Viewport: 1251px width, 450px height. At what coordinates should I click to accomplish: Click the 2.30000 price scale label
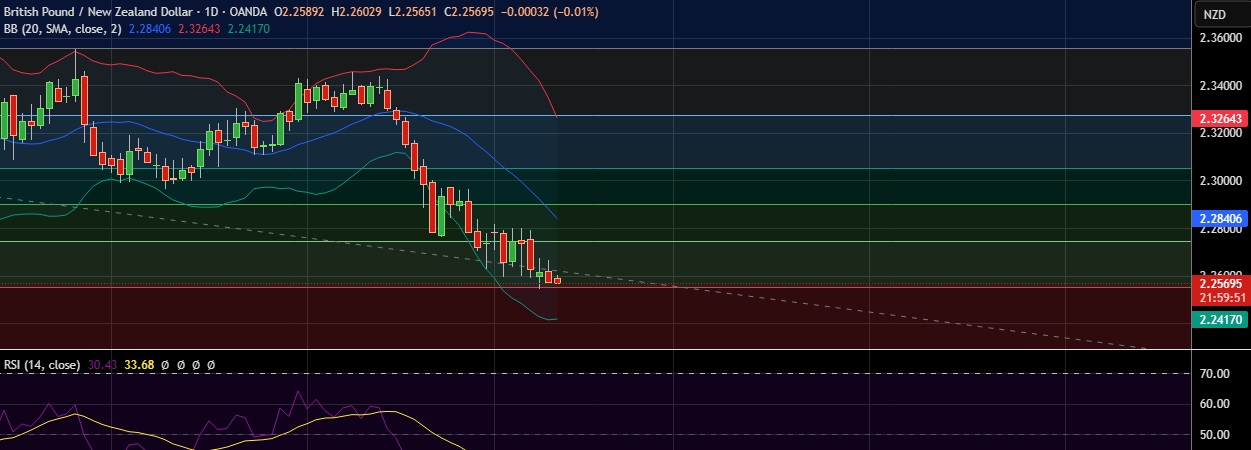1220,181
